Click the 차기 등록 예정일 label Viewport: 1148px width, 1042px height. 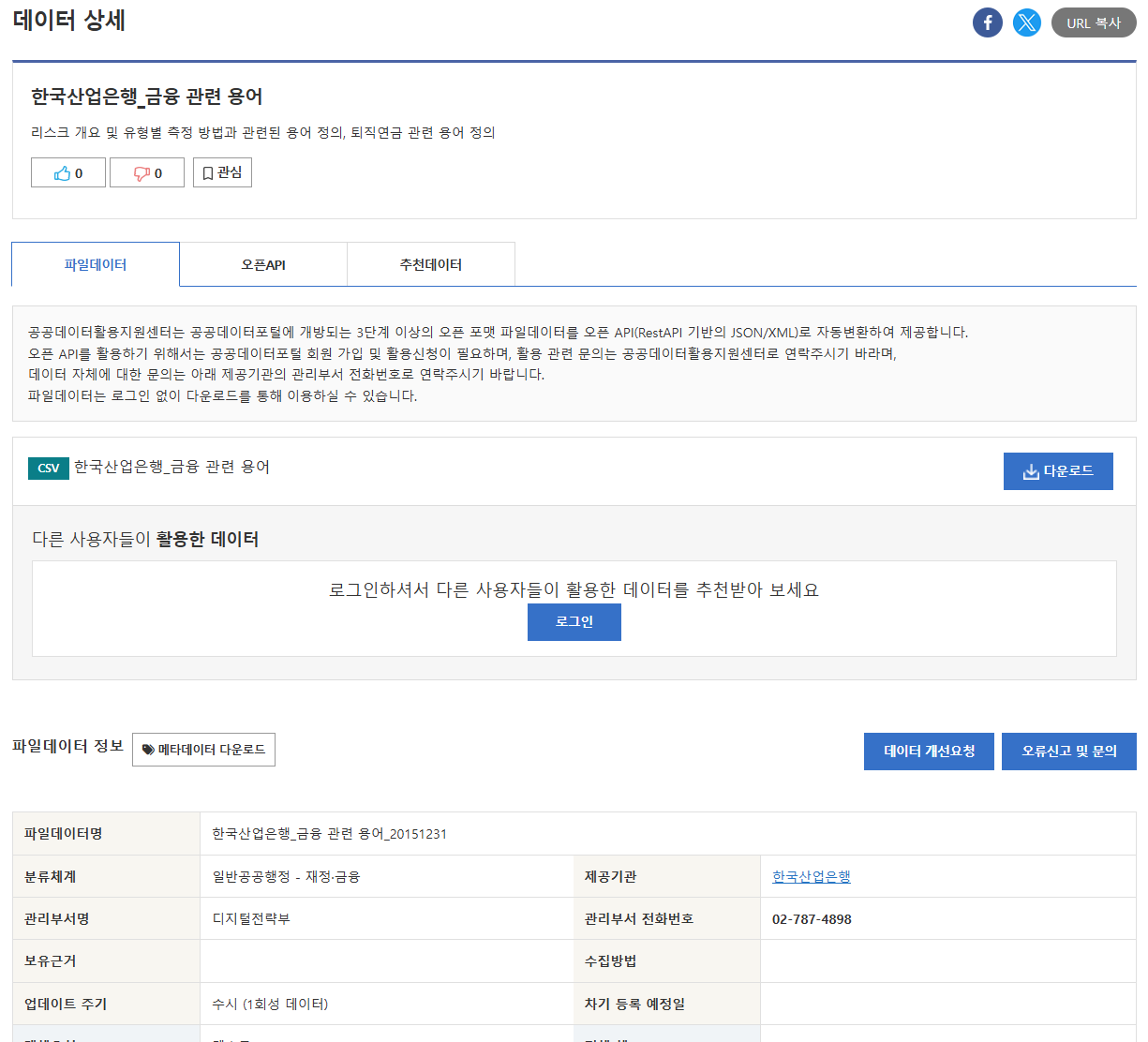634,1004
